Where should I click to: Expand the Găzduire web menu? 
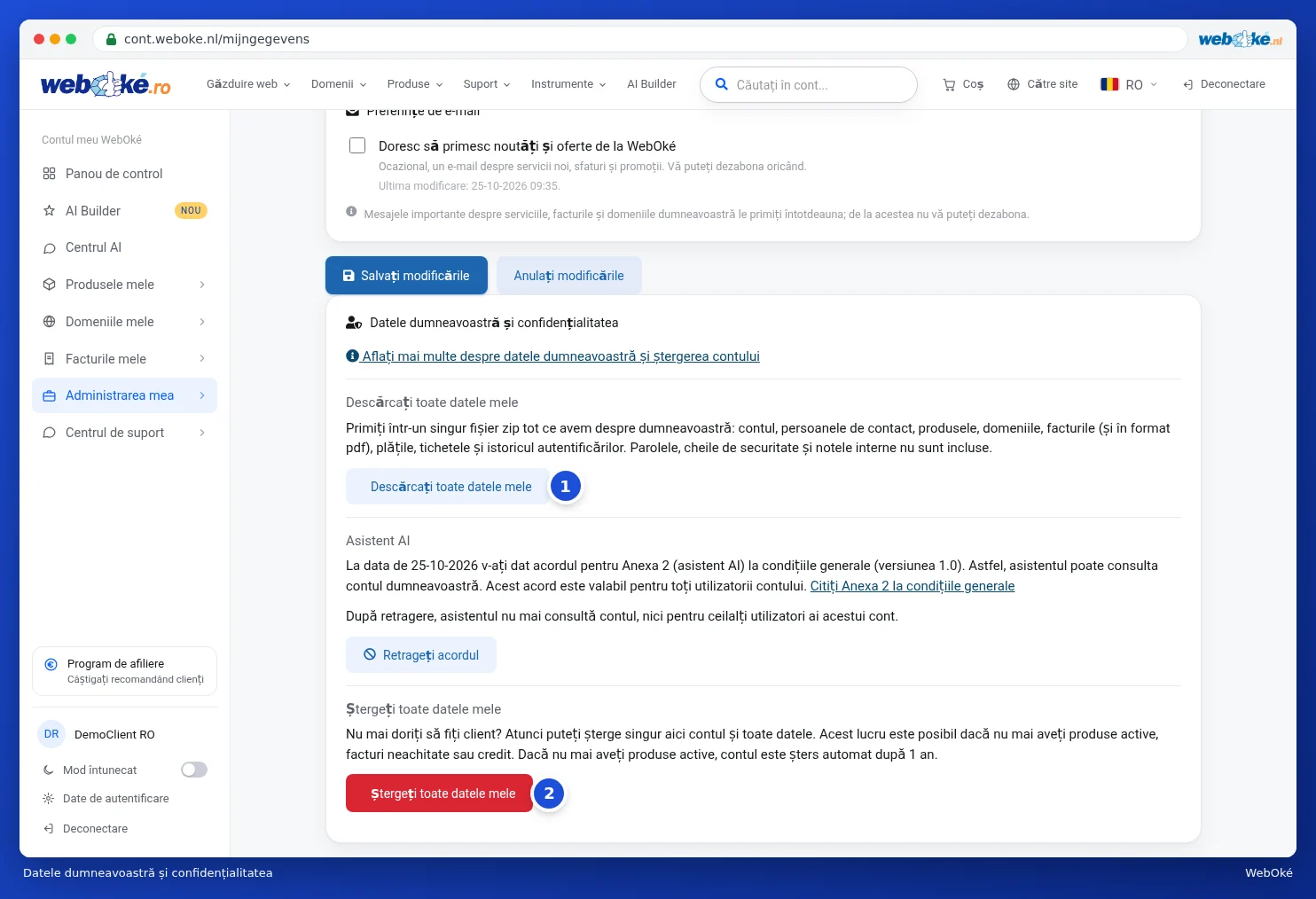pyautogui.click(x=248, y=84)
